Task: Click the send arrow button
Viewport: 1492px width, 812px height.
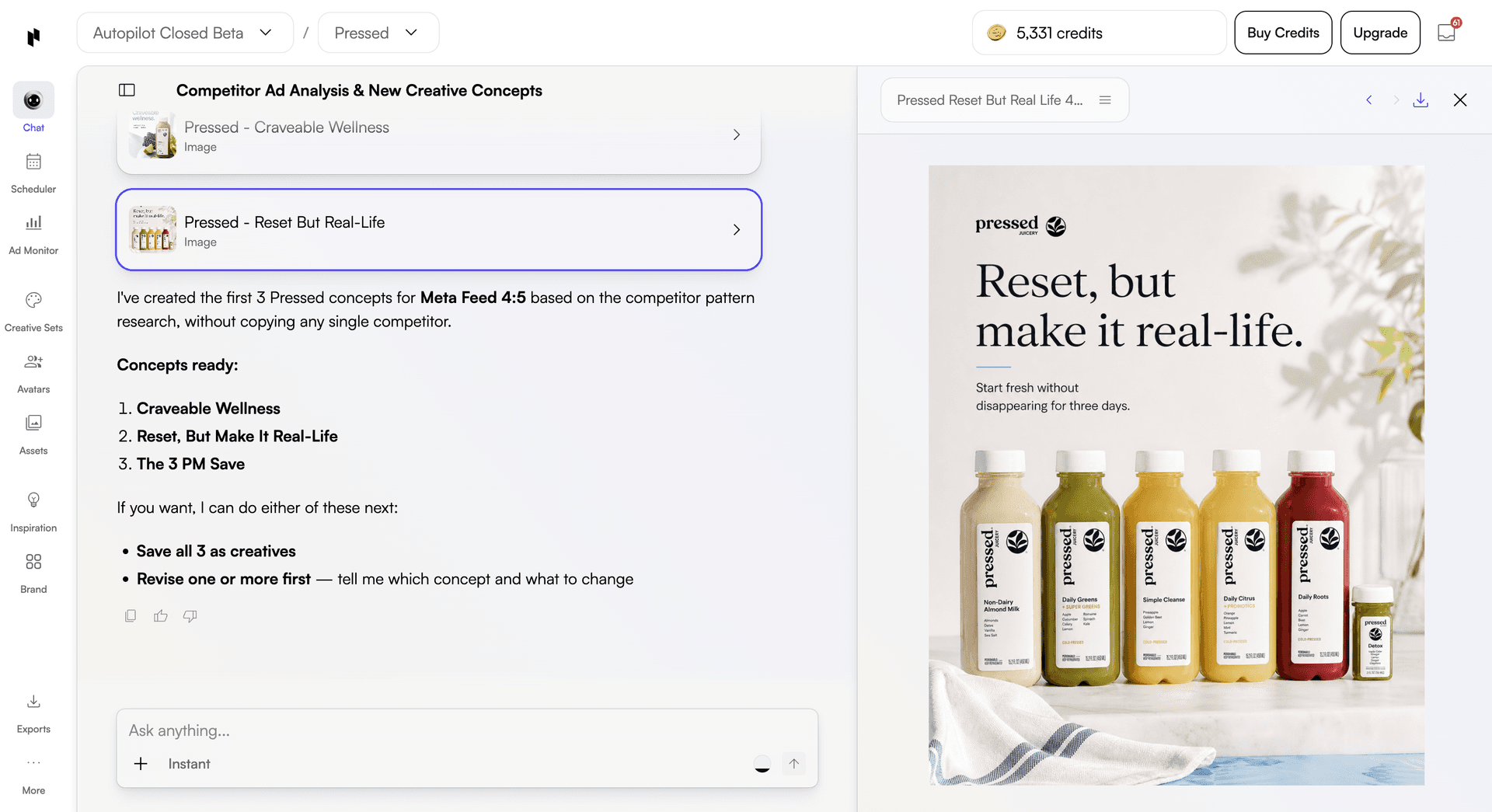Action: point(793,764)
